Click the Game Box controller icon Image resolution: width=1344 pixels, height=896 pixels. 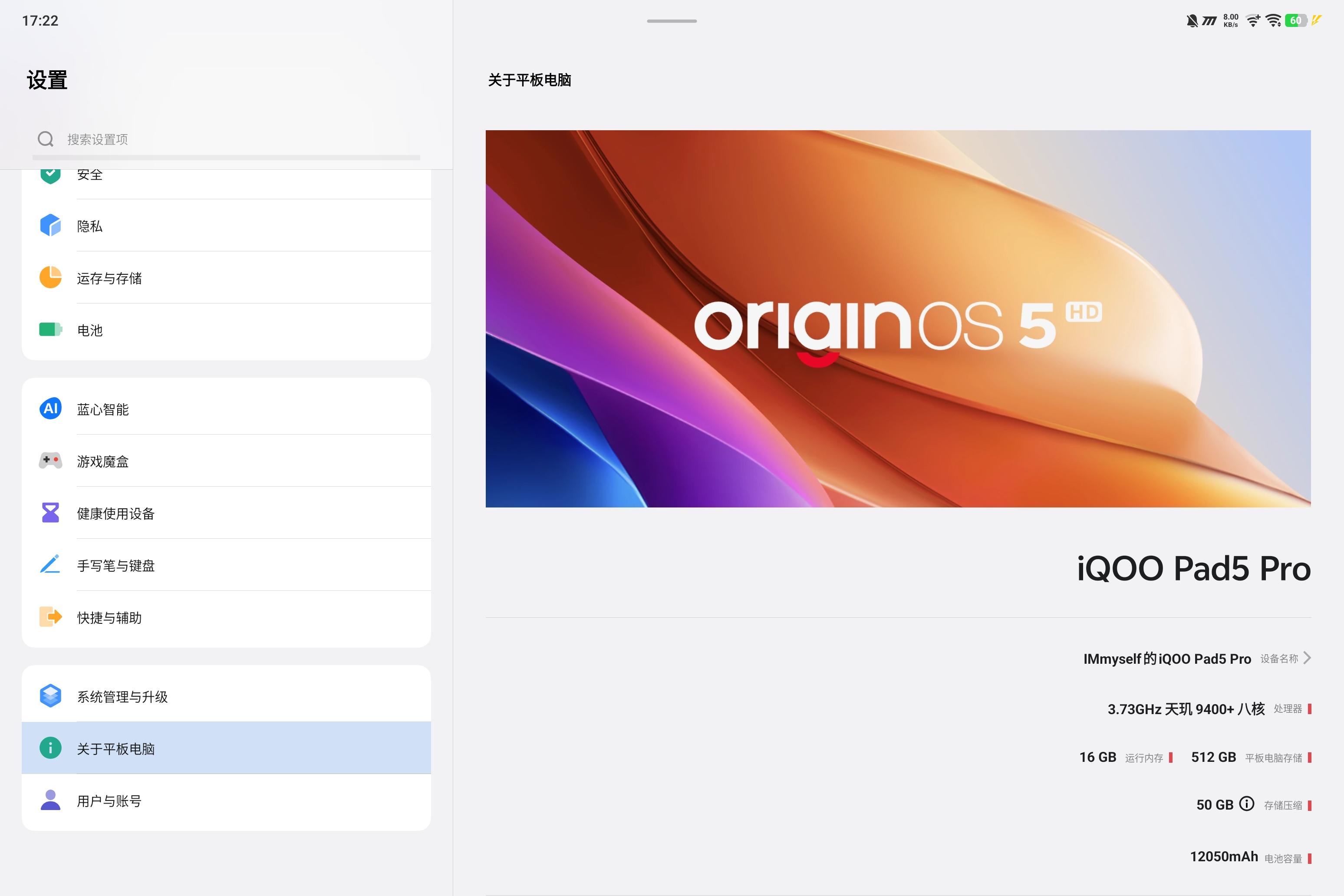click(x=50, y=461)
